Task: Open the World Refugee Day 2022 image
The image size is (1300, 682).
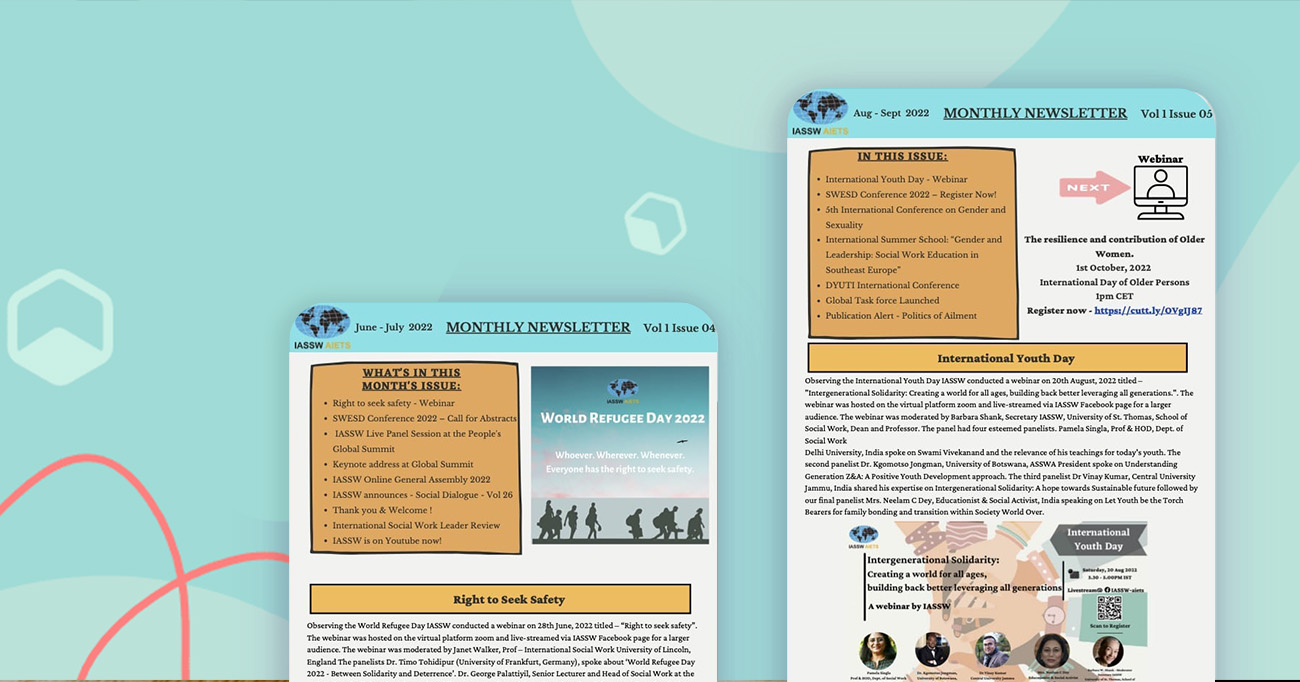Action: coord(620,455)
